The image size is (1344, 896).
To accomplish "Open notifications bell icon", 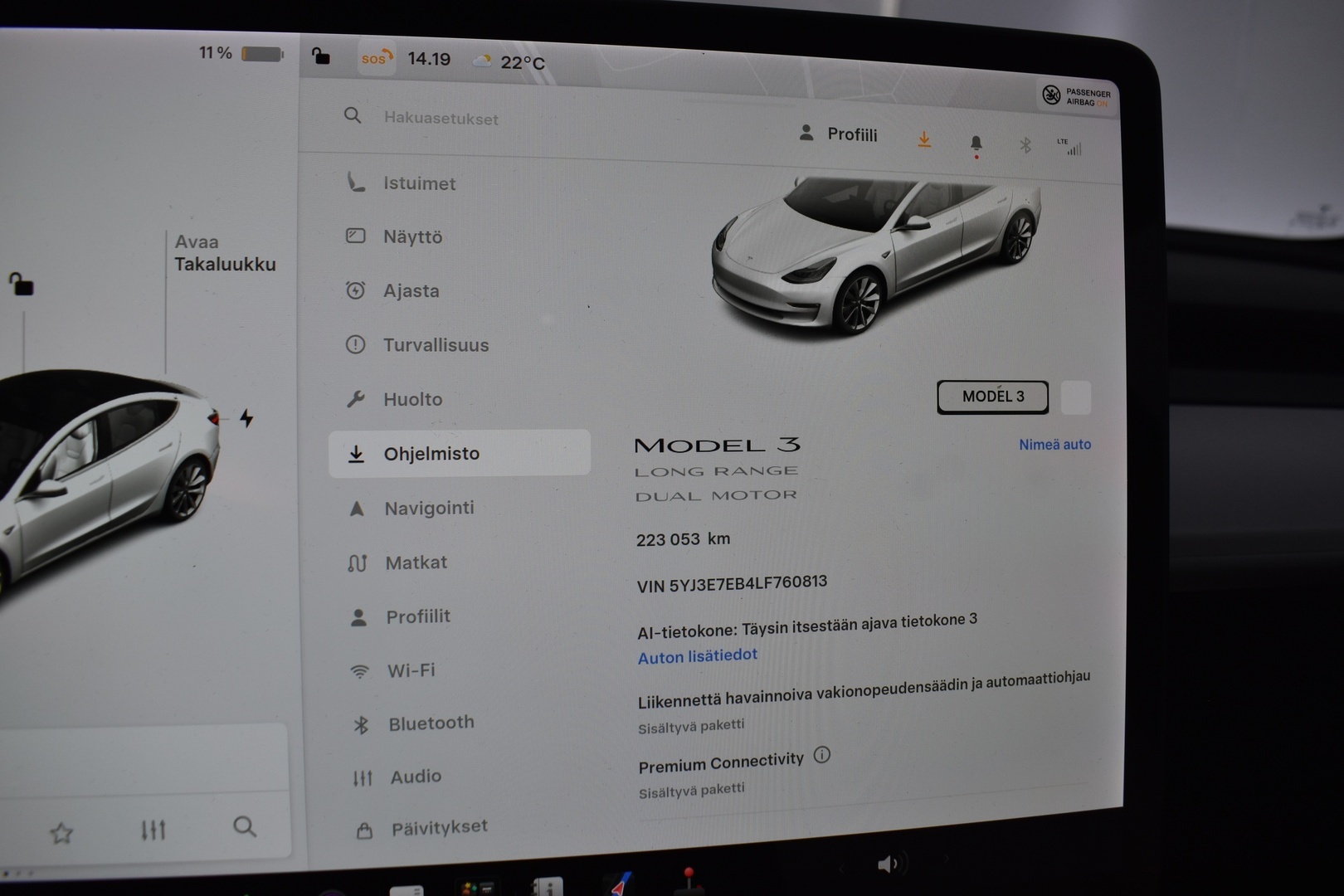I will [976, 144].
